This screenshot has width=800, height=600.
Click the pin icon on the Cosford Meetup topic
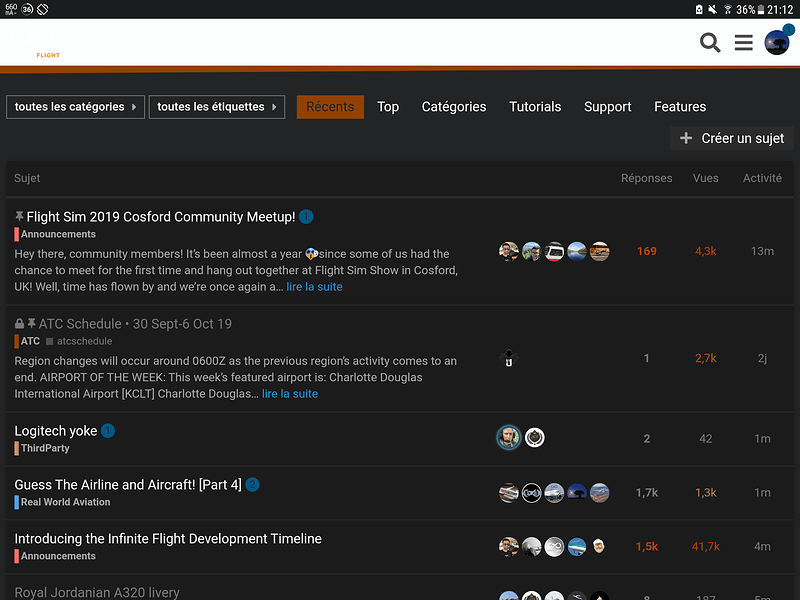[x=20, y=216]
